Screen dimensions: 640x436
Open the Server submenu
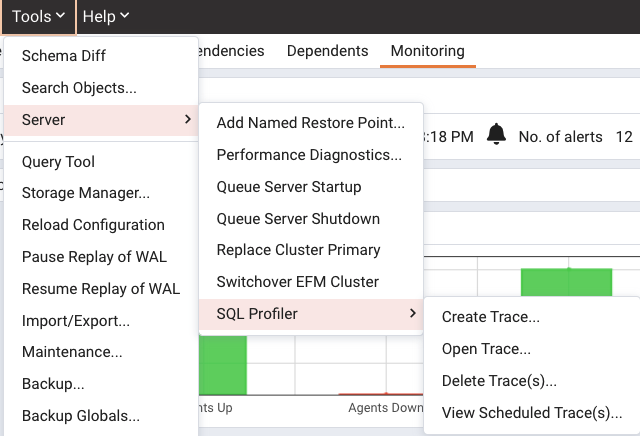coord(101,120)
